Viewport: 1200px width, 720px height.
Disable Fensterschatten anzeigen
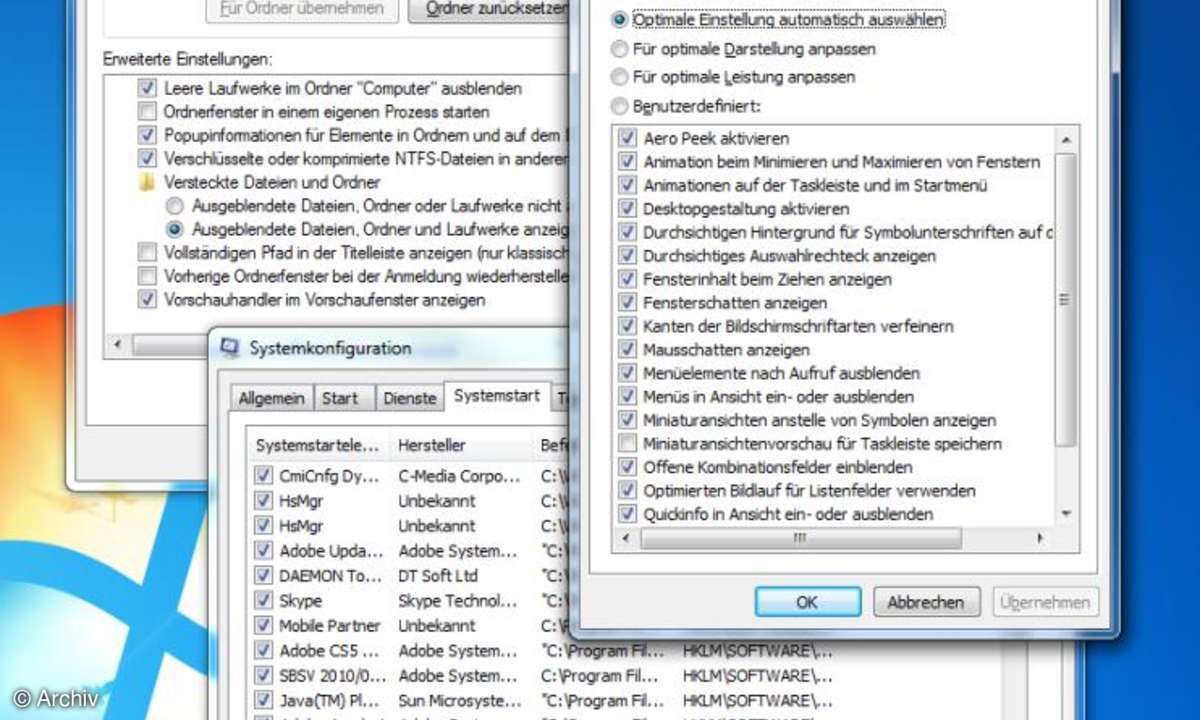(627, 302)
